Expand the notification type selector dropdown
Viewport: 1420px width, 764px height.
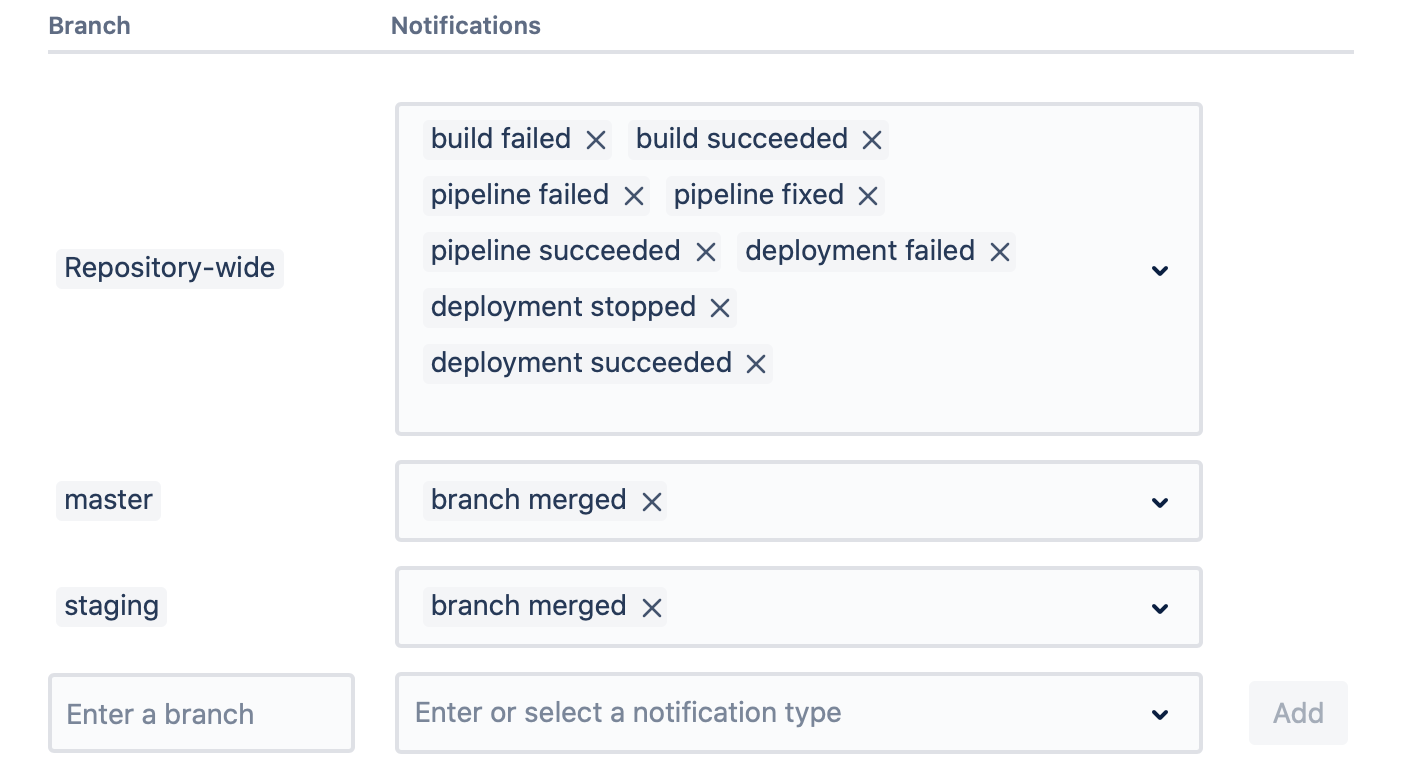[1159, 713]
